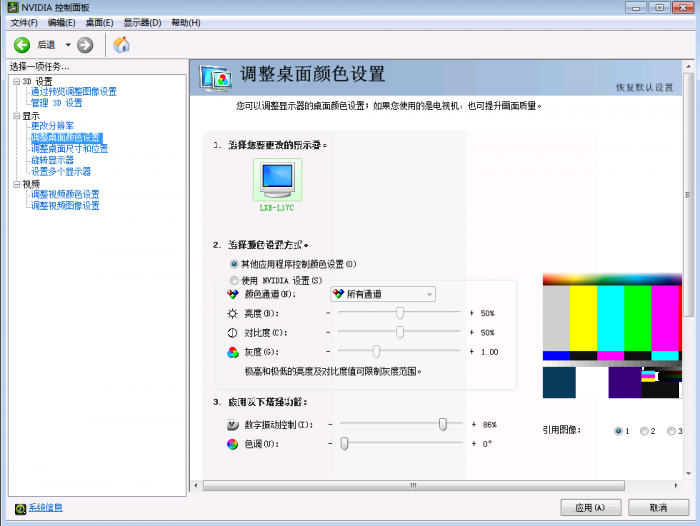Image resolution: width=700 pixels, height=526 pixels.
Task: Click the gamma color balls icon
Action: click(233, 352)
